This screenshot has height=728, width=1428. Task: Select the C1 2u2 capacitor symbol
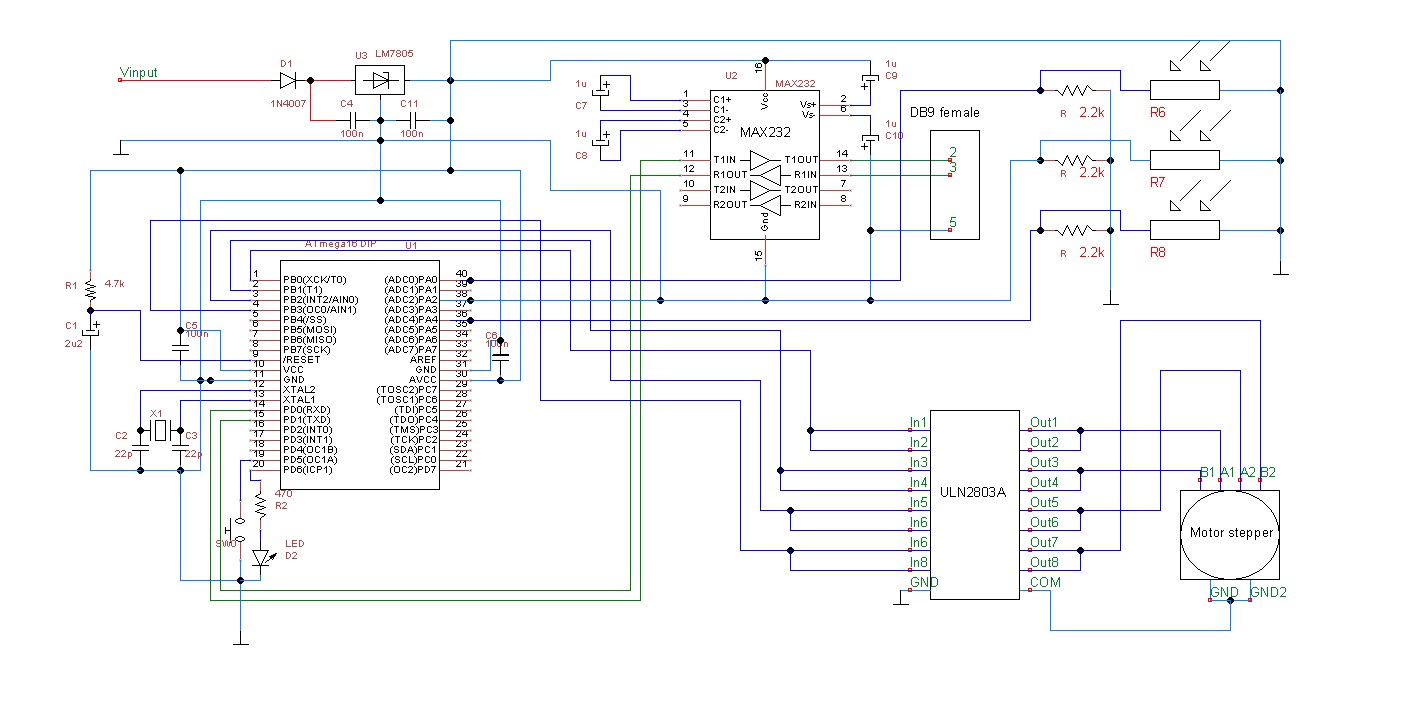[x=90, y=330]
